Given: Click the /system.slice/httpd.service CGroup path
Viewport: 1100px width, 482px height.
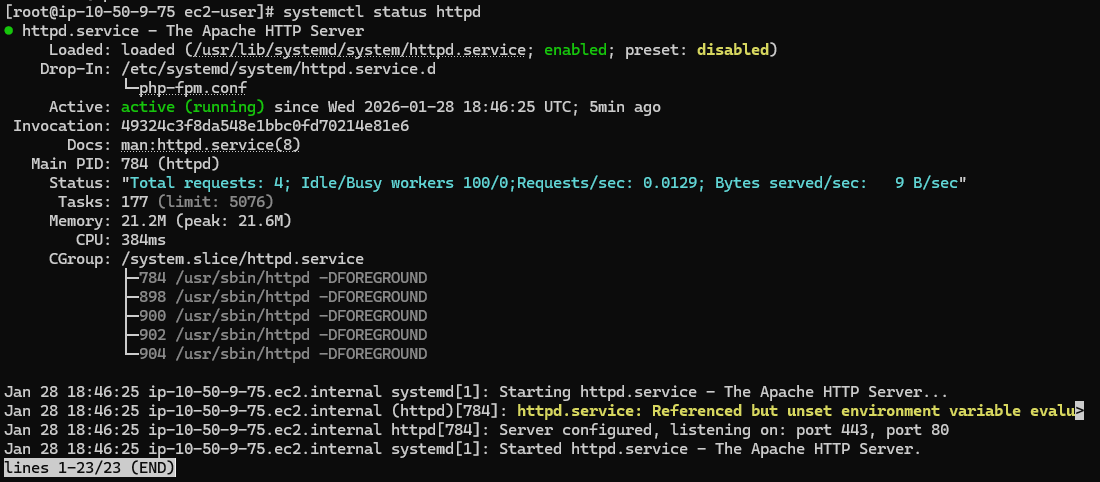Looking at the screenshot, I should [243, 259].
